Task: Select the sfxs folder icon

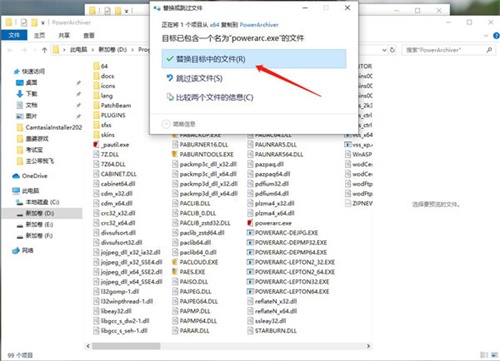Action: pos(96,125)
